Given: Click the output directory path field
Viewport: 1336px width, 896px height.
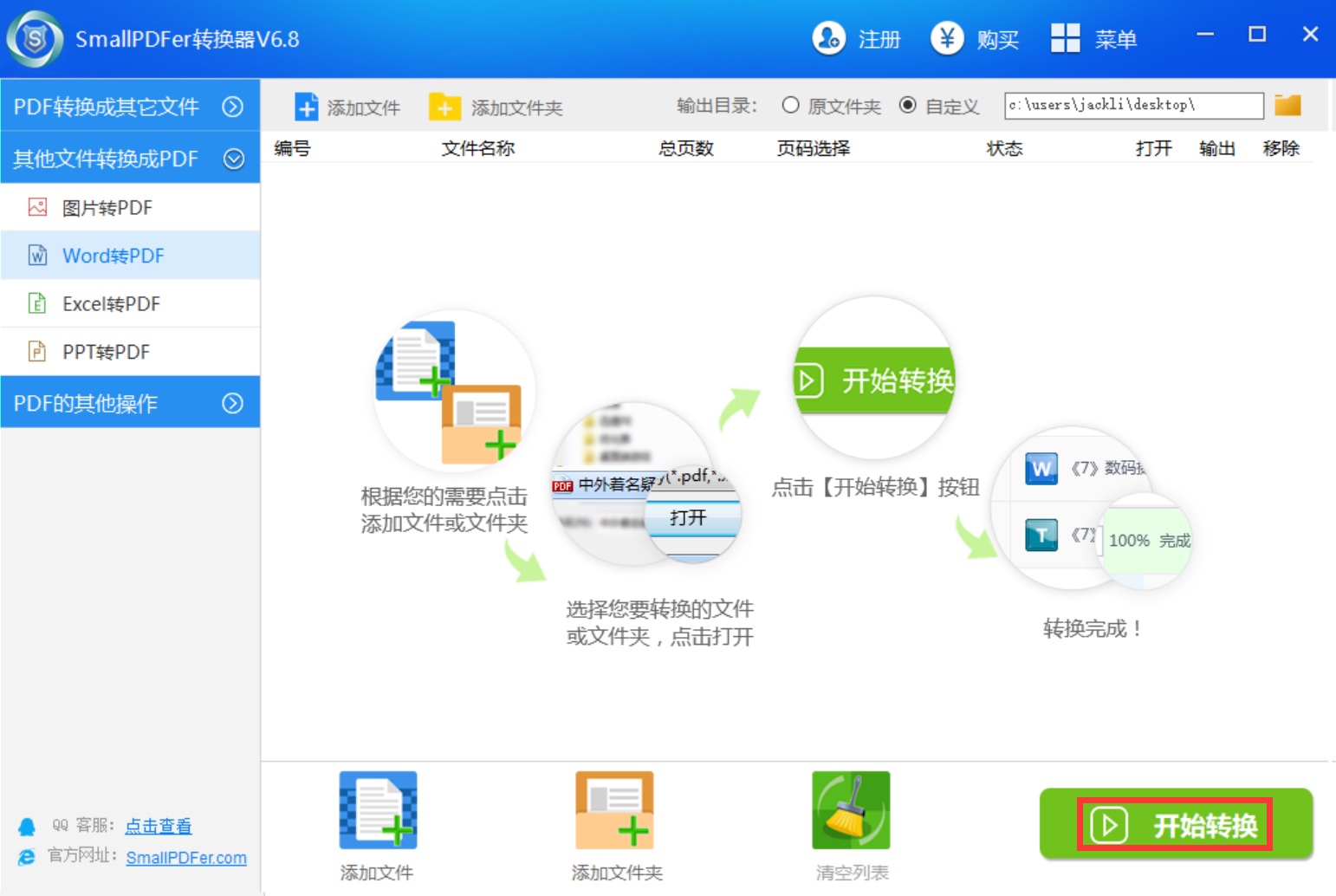Looking at the screenshot, I should (1133, 105).
